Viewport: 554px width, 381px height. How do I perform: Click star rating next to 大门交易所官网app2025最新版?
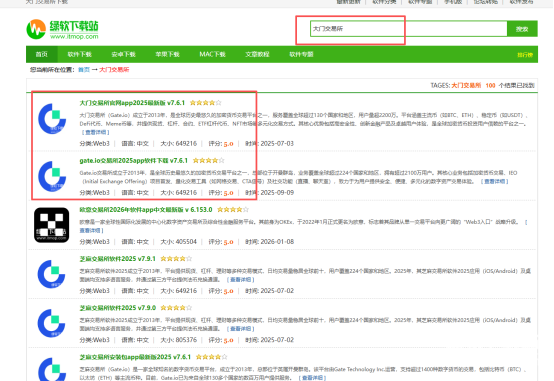206,103
